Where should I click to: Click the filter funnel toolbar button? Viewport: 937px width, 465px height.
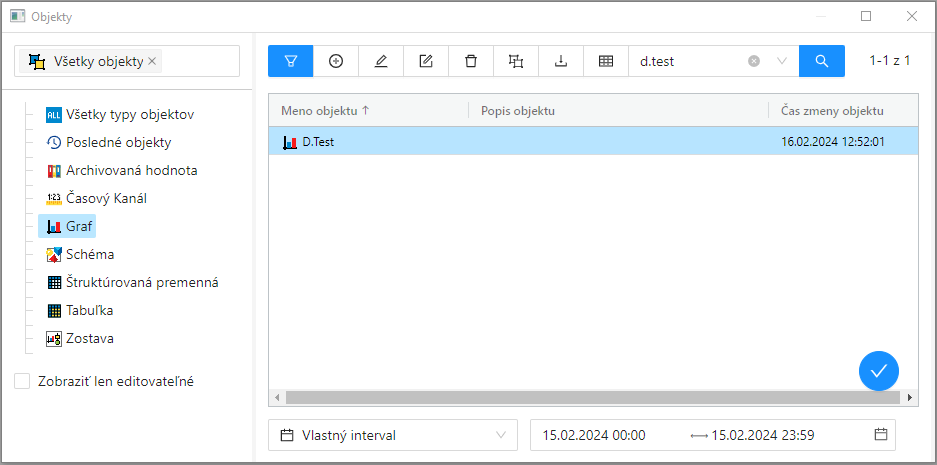tap(291, 61)
